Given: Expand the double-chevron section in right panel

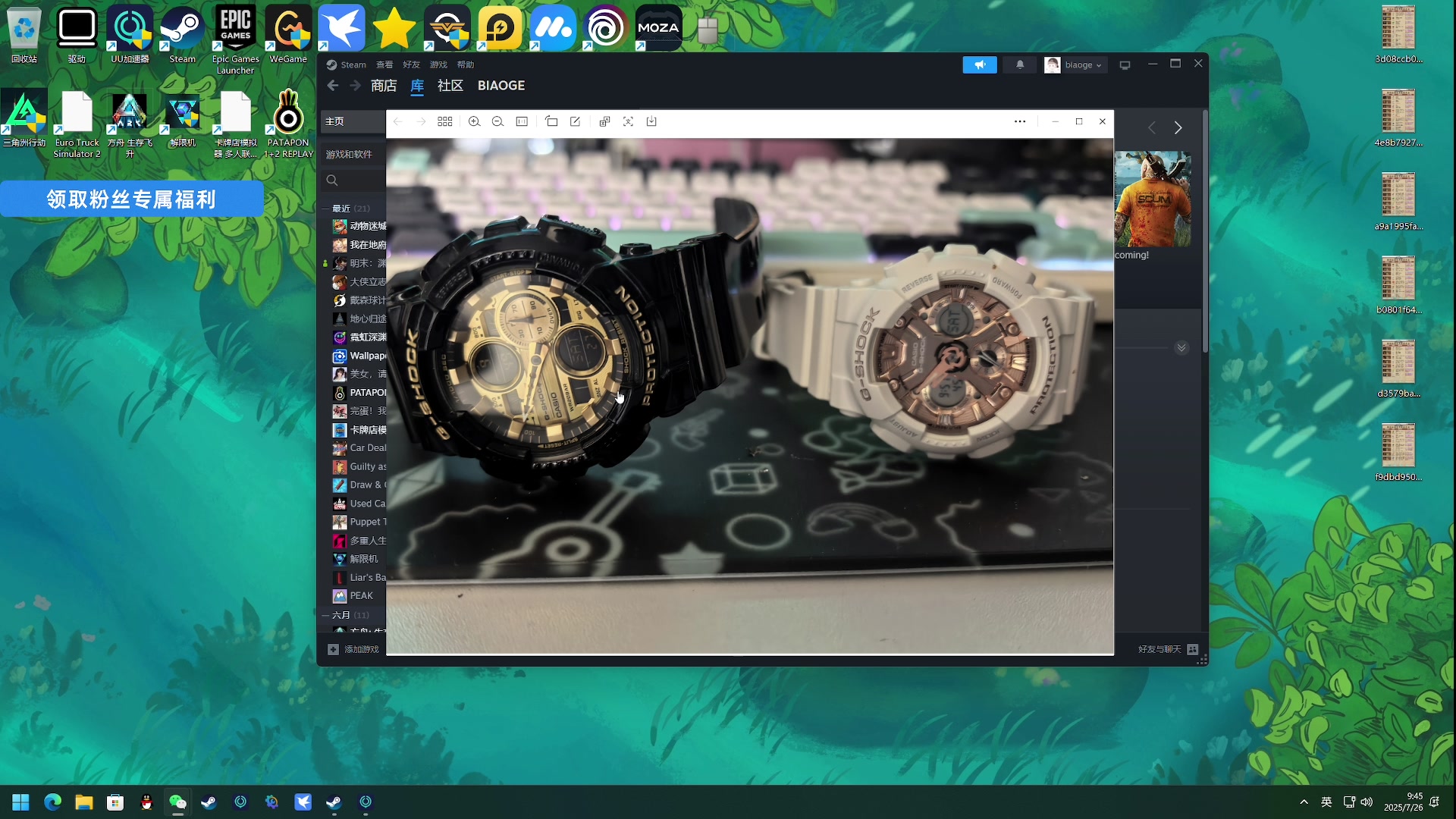Looking at the screenshot, I should 1181,348.
